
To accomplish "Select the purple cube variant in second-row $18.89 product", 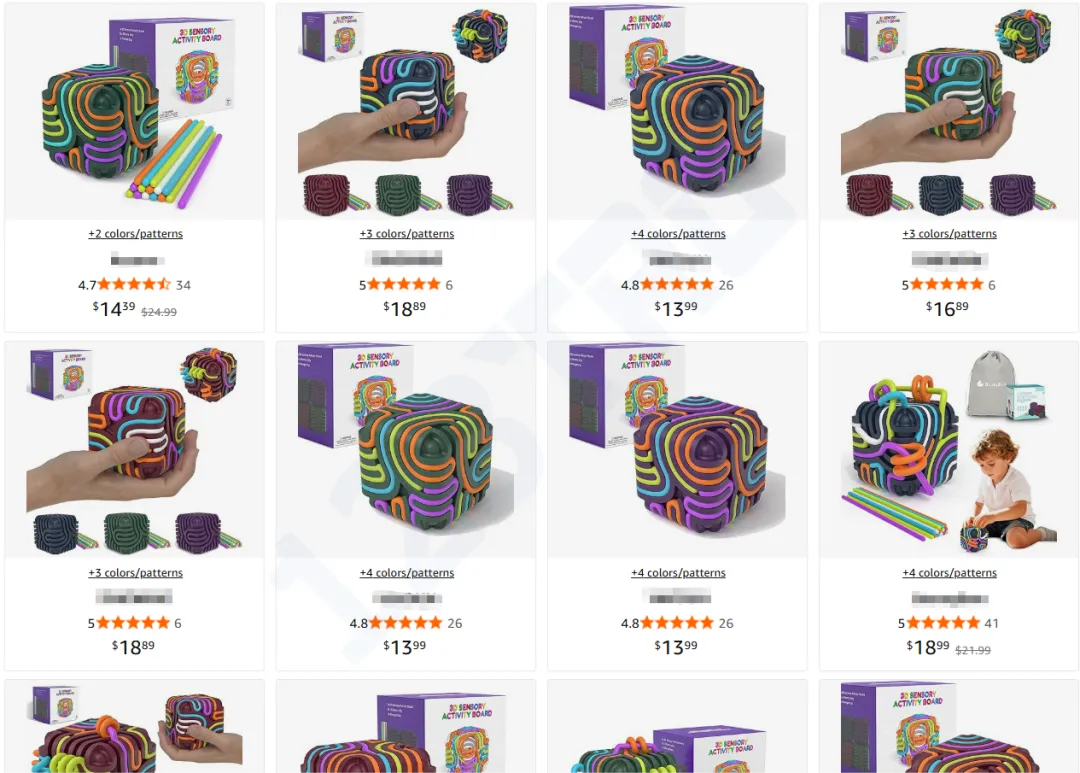I will click(x=198, y=533).
